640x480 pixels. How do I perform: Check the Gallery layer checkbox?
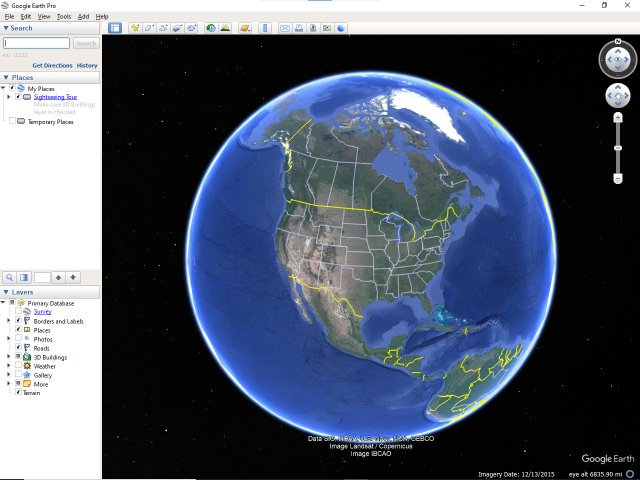[x=18, y=375]
